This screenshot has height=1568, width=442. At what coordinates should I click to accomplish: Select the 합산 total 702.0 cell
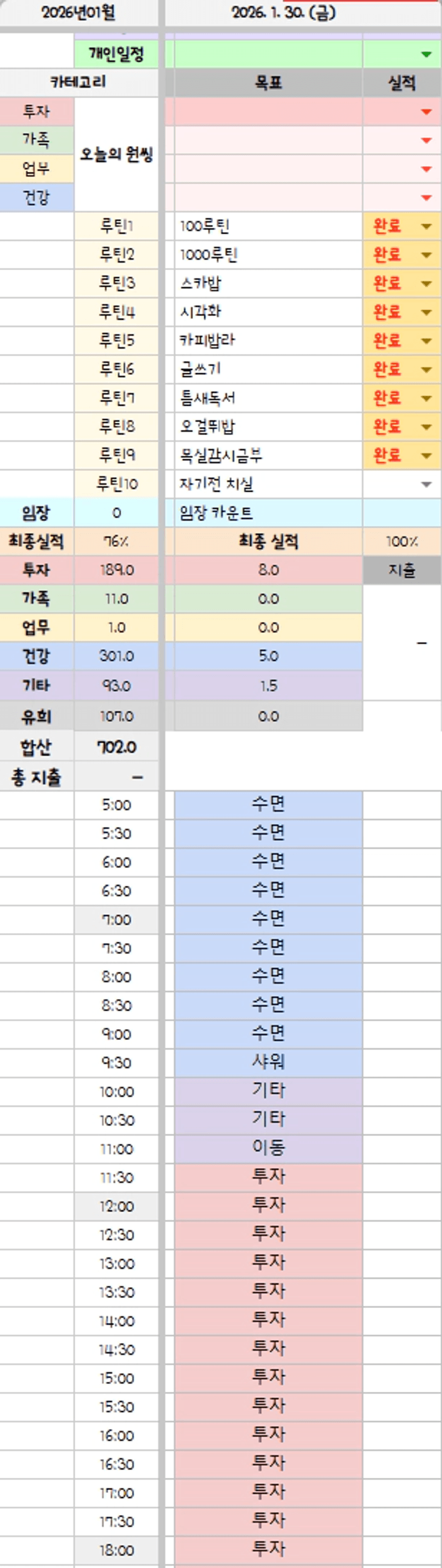click(x=117, y=747)
